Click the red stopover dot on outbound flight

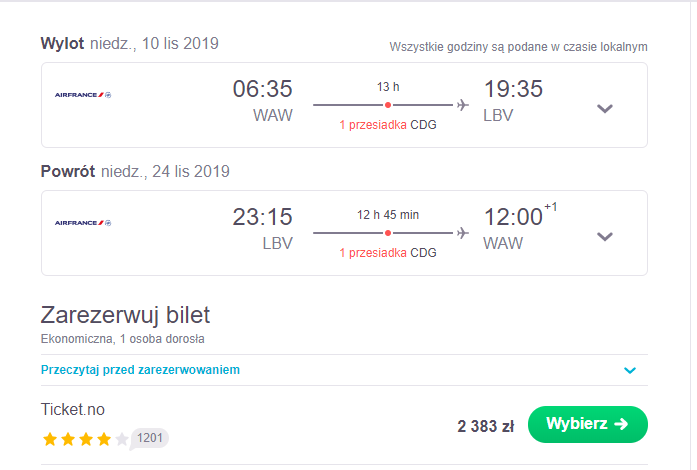[x=388, y=105]
